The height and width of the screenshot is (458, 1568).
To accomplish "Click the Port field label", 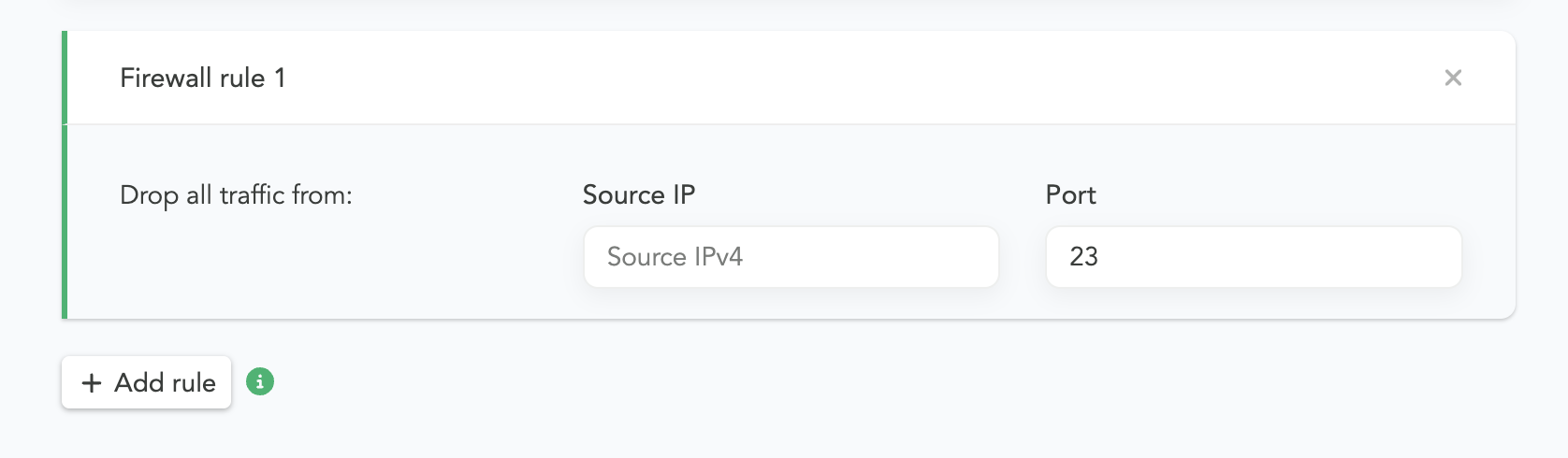I will [x=1070, y=195].
